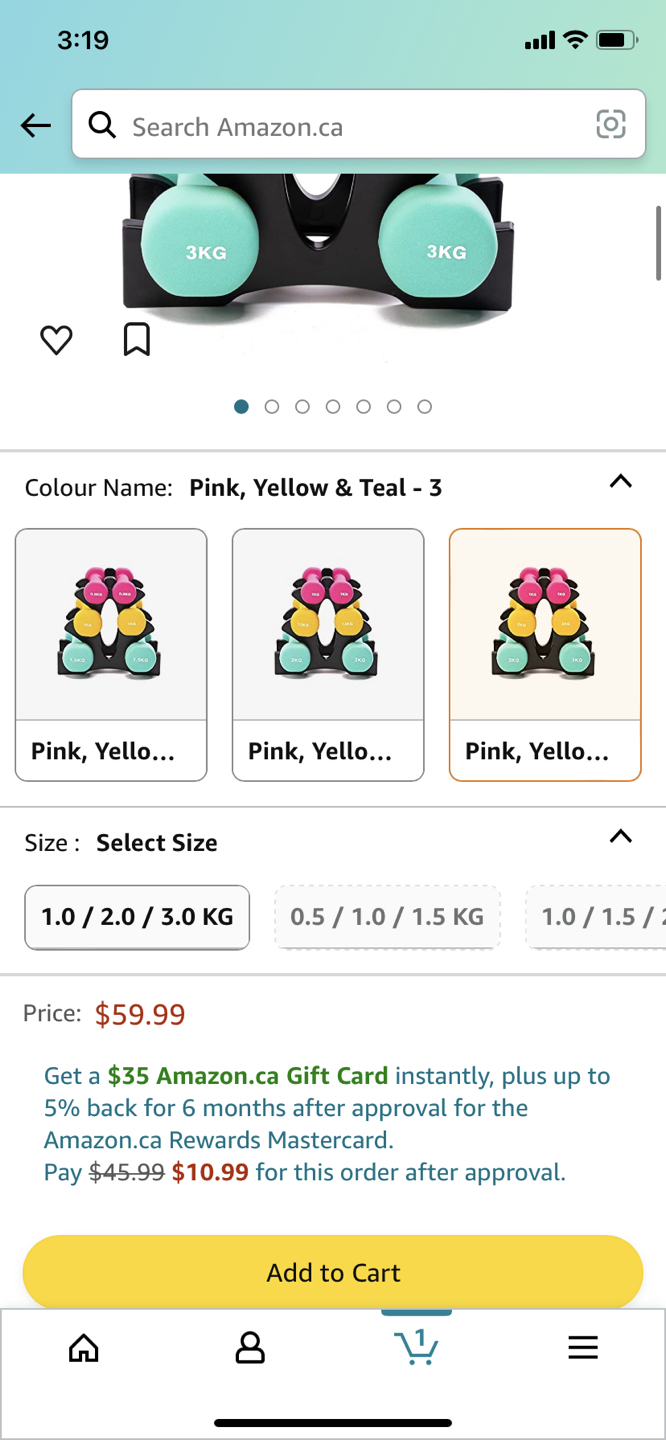Go to Home tab icon

[x=84, y=1348]
